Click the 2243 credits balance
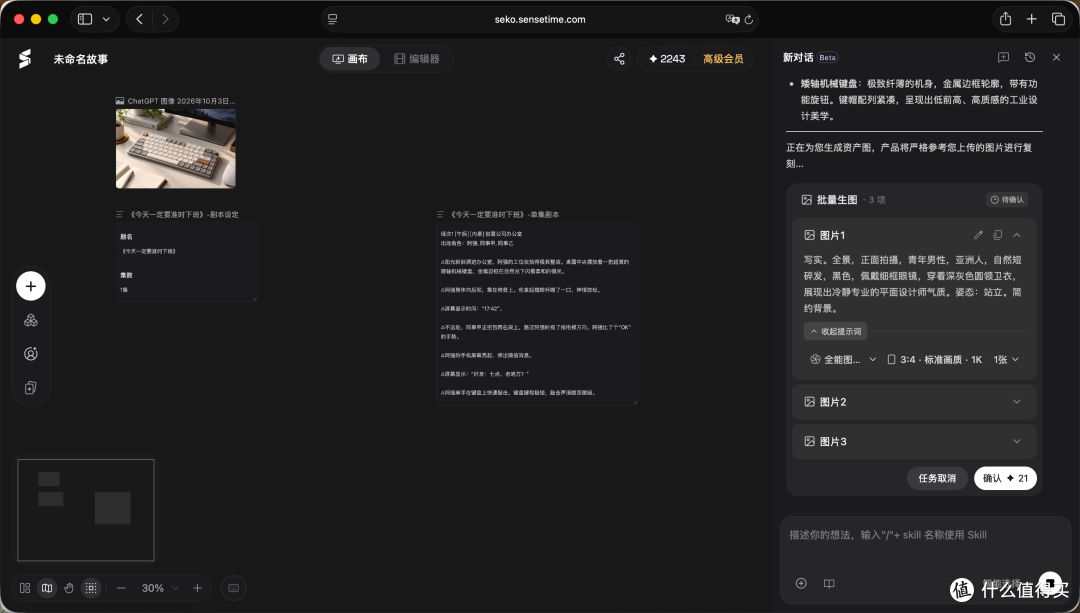 [x=667, y=59]
